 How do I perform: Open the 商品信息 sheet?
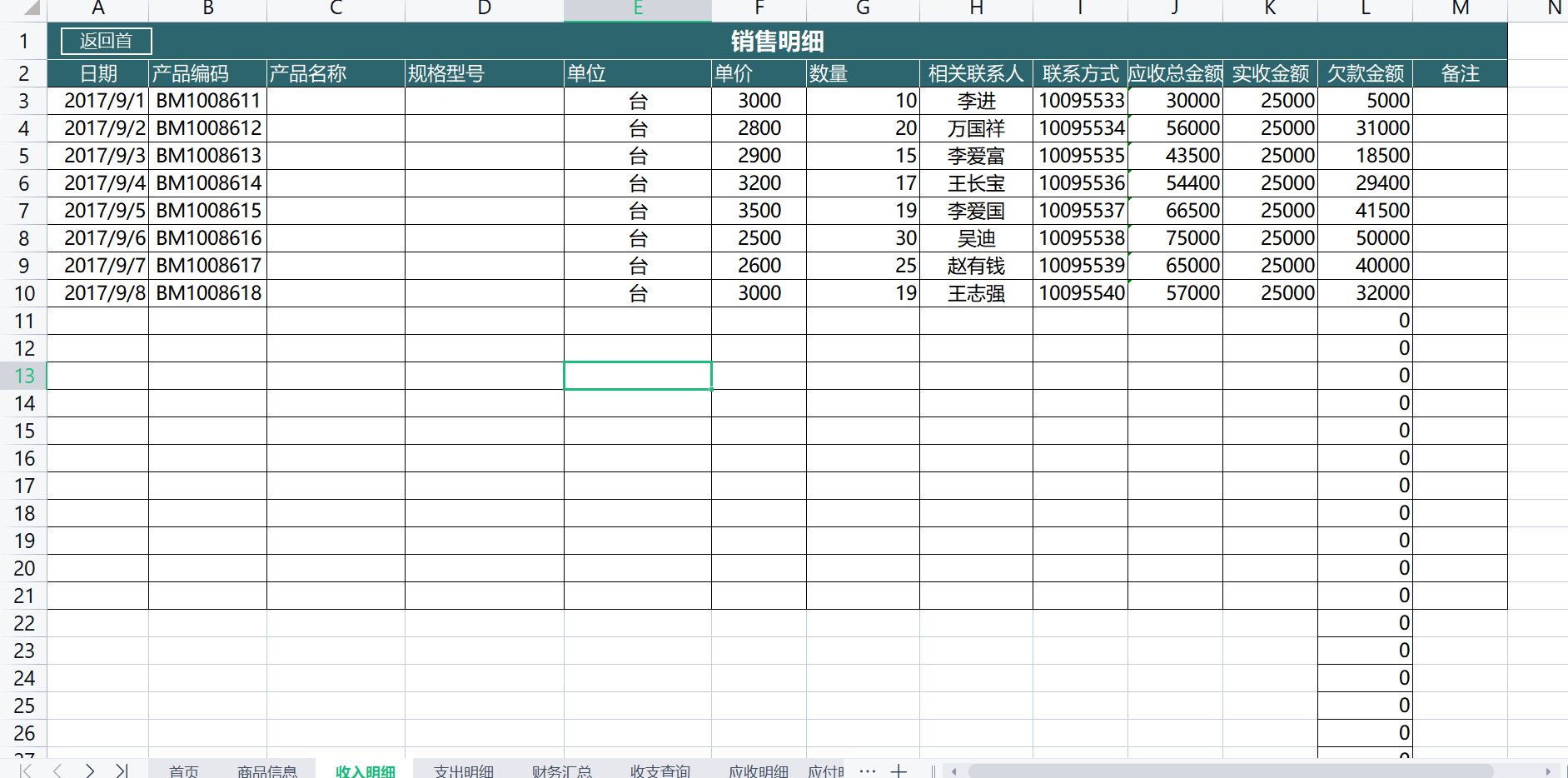tap(268, 771)
